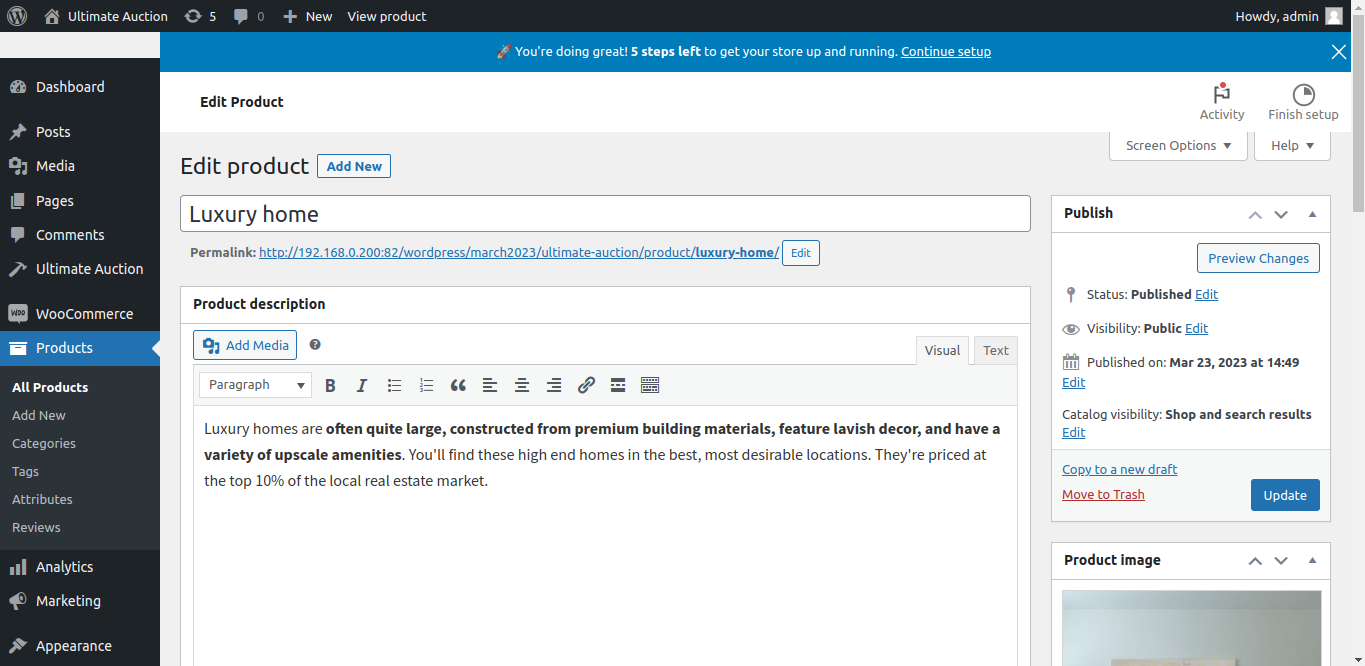The width and height of the screenshot is (1365, 666).
Task: Insert or edit a link
Action: [586, 385]
